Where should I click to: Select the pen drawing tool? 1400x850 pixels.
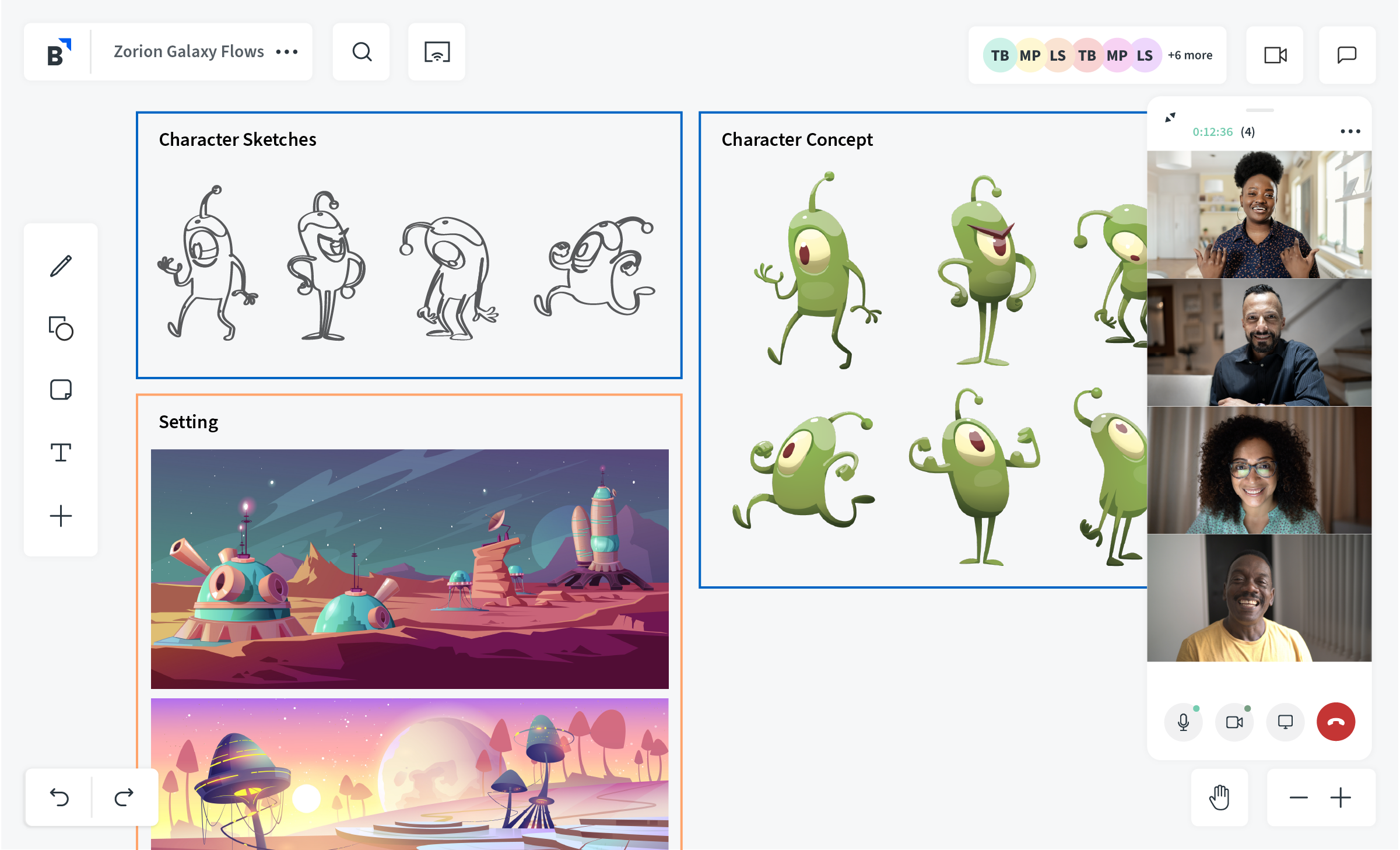click(61, 267)
